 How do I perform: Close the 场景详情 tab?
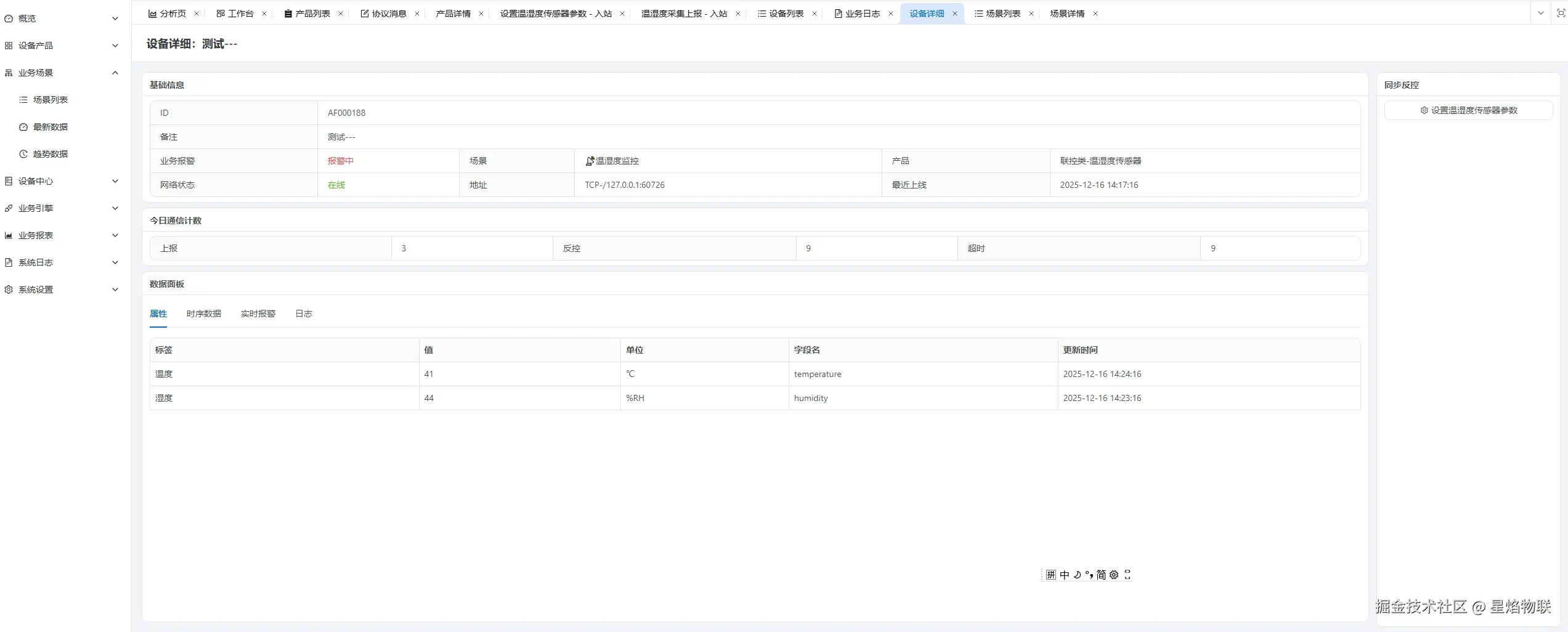coord(1095,14)
